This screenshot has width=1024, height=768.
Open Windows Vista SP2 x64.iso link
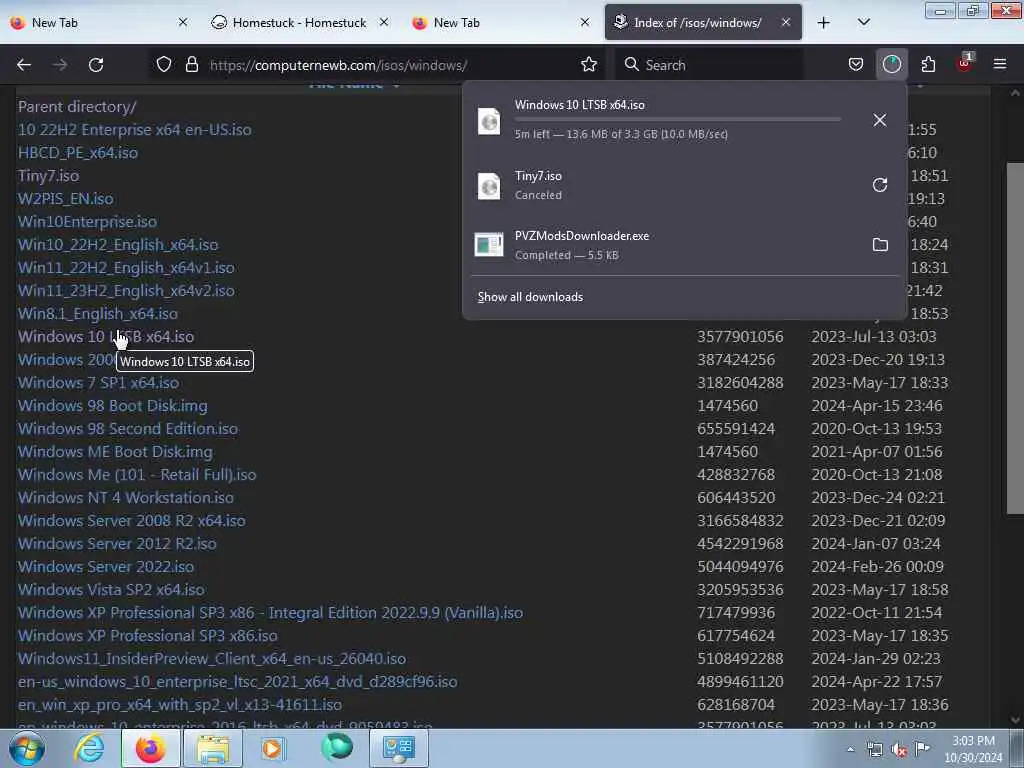pyautogui.click(x=111, y=590)
